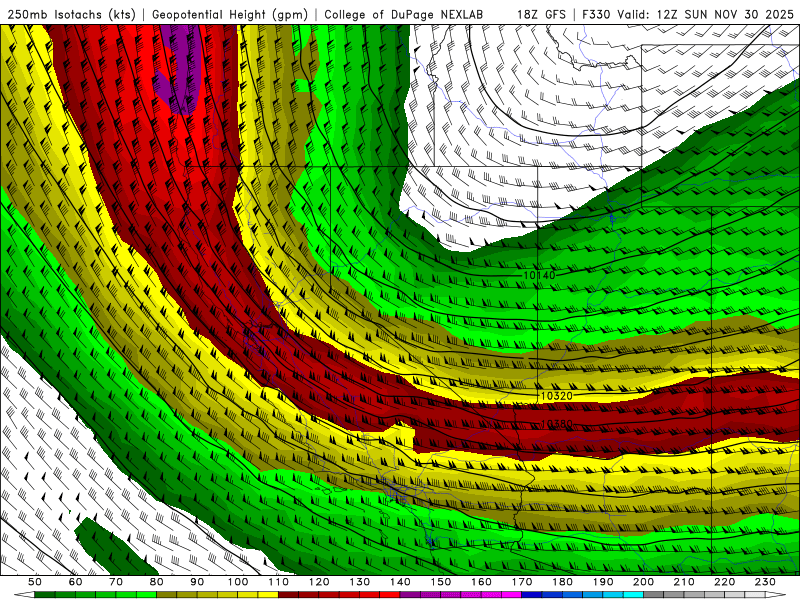Click the 180 value on the color scale
The image size is (800, 600).
(562, 582)
